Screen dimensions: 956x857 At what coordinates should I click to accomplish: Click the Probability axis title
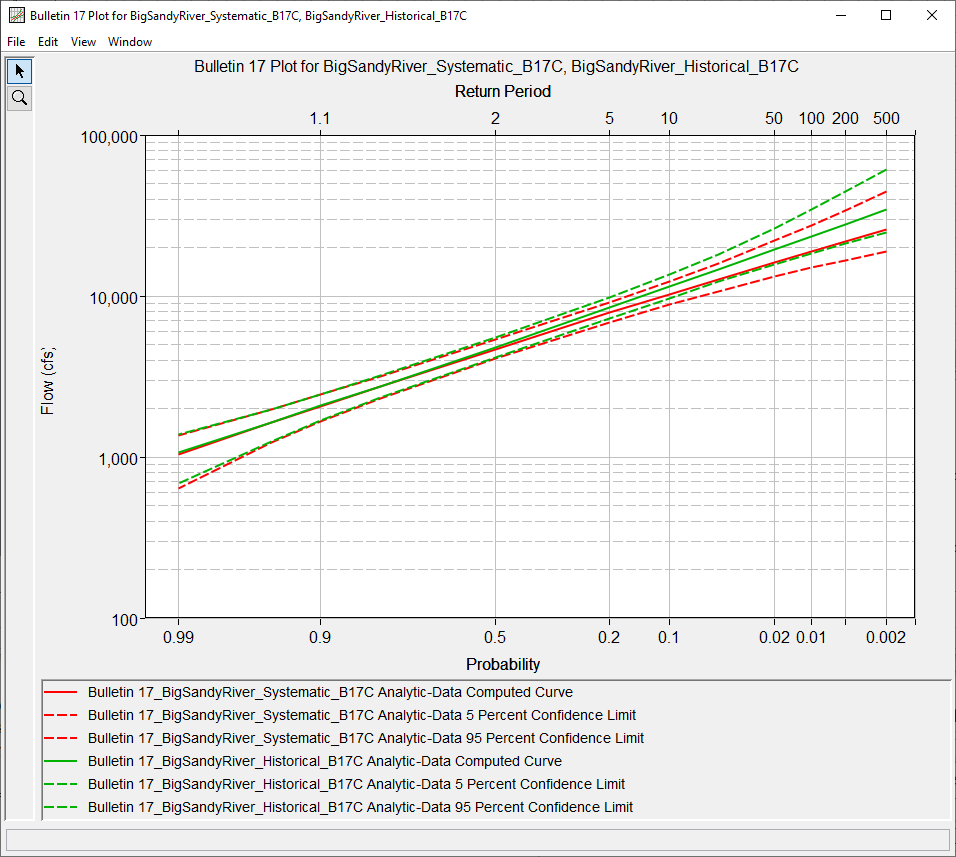click(x=503, y=664)
